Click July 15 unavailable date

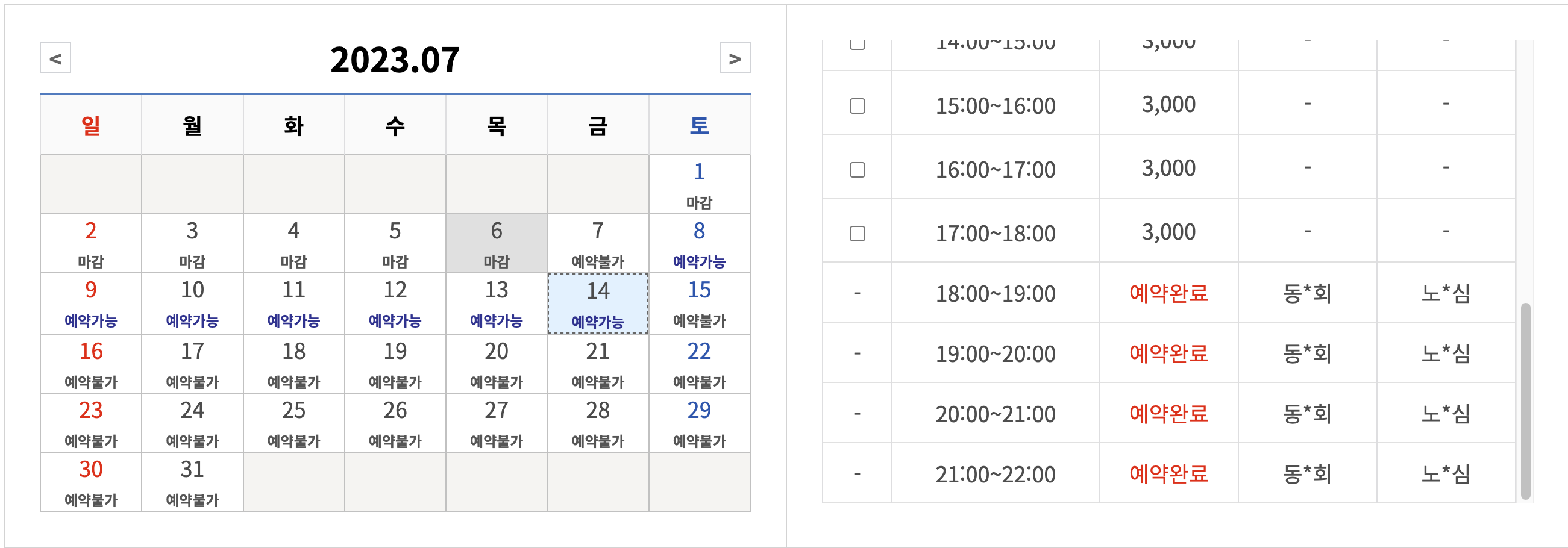click(x=699, y=303)
